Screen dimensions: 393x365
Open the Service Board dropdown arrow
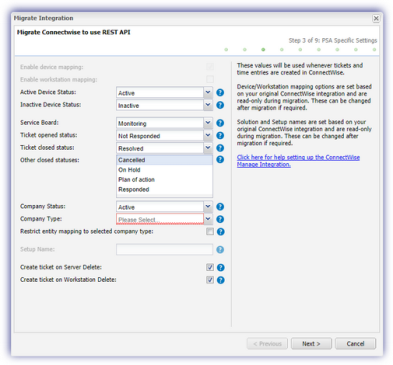(x=208, y=123)
